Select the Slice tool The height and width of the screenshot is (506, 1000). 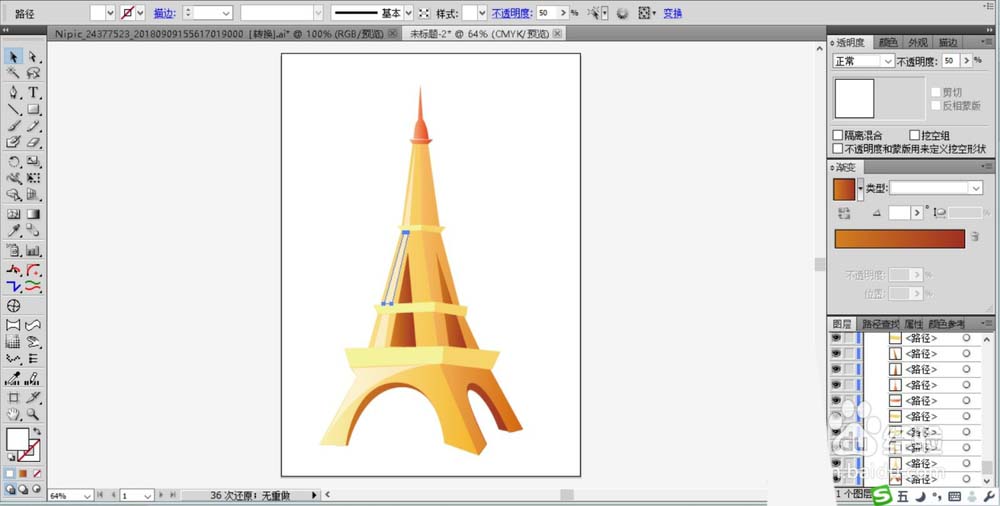point(33,398)
